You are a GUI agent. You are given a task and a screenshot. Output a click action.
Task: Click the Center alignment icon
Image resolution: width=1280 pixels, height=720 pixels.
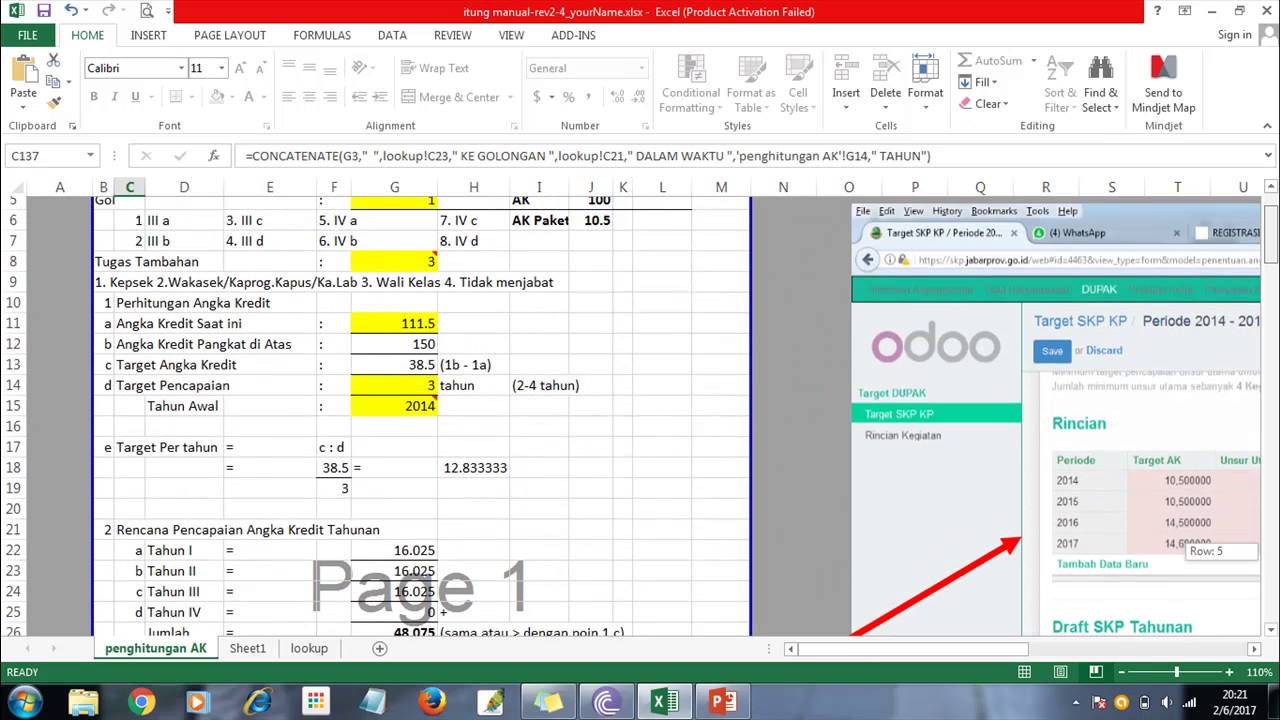tap(309, 97)
